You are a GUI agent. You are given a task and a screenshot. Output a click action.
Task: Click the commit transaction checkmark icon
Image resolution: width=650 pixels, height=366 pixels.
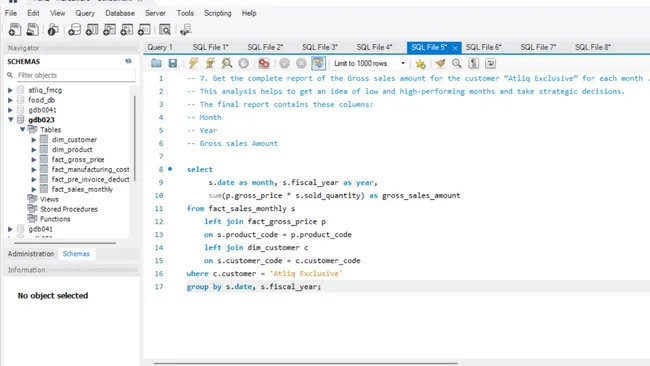(284, 63)
